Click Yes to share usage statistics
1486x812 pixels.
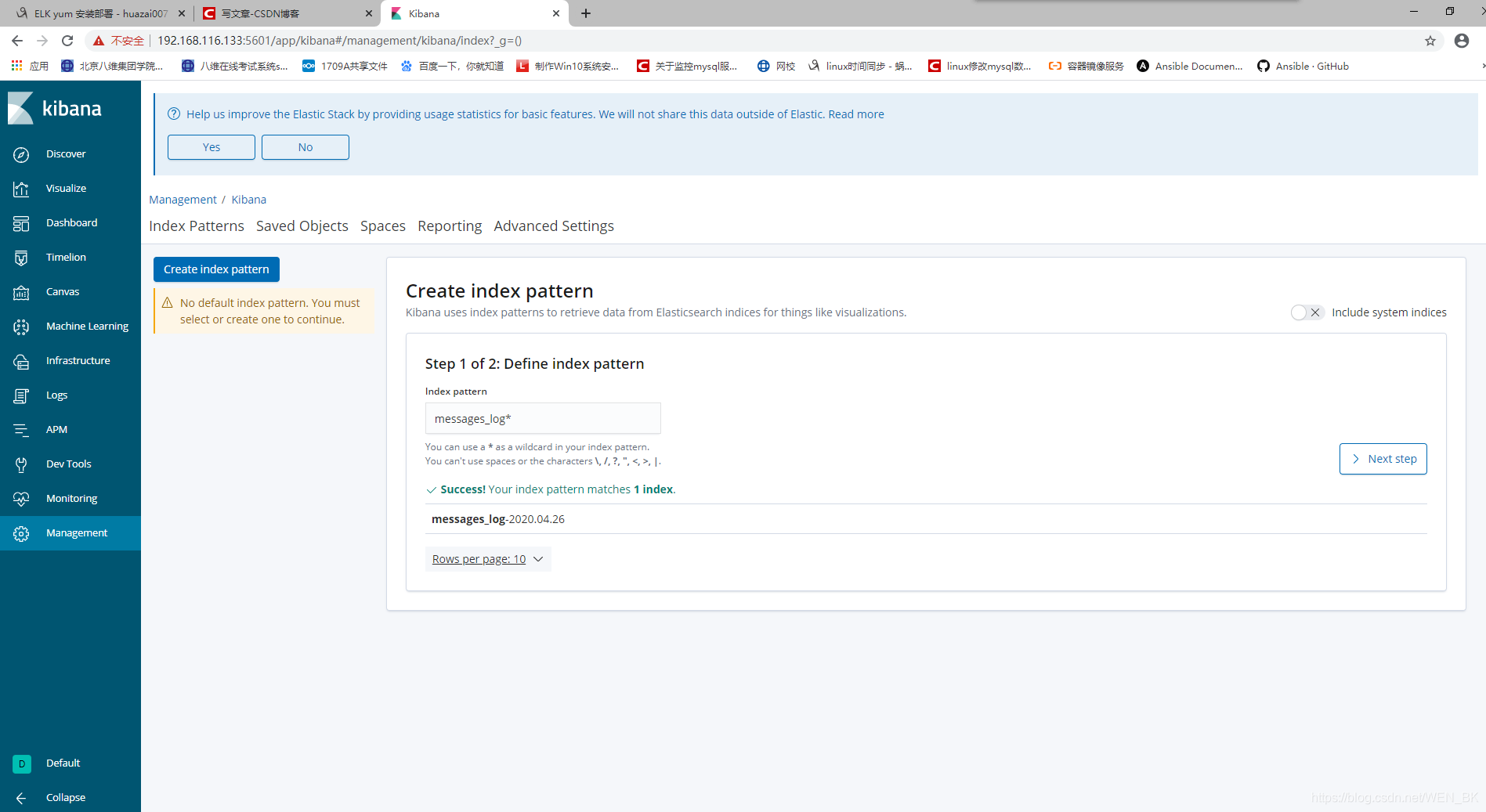[x=212, y=147]
